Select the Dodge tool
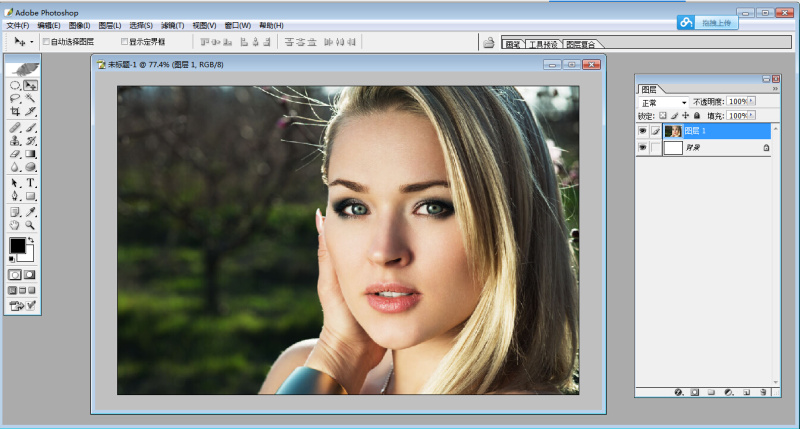Screen dimensions: 800x429 (x=31, y=167)
